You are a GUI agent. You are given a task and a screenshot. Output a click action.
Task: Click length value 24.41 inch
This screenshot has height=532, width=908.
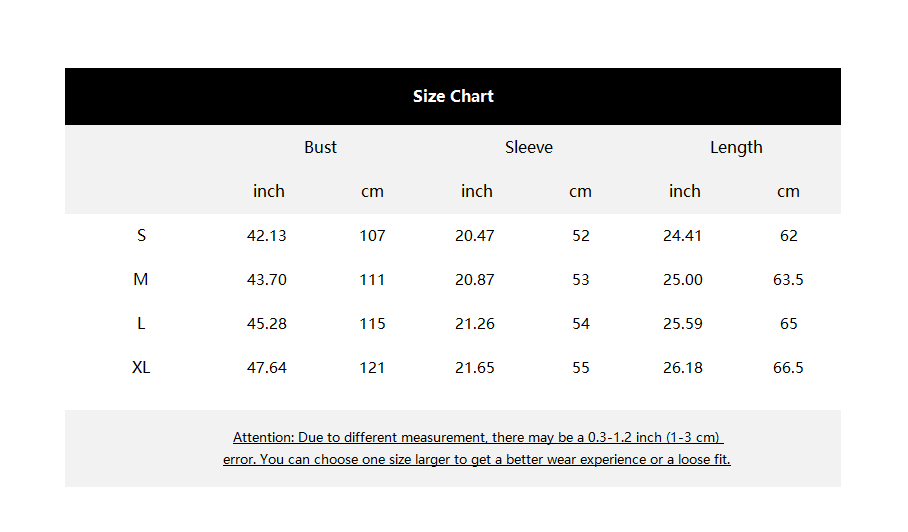(x=683, y=236)
